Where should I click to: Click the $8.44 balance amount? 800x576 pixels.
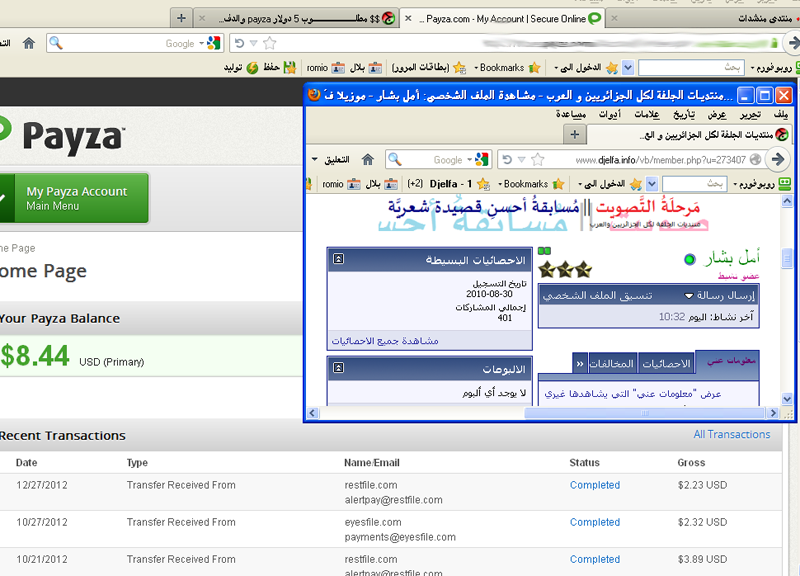(35, 356)
